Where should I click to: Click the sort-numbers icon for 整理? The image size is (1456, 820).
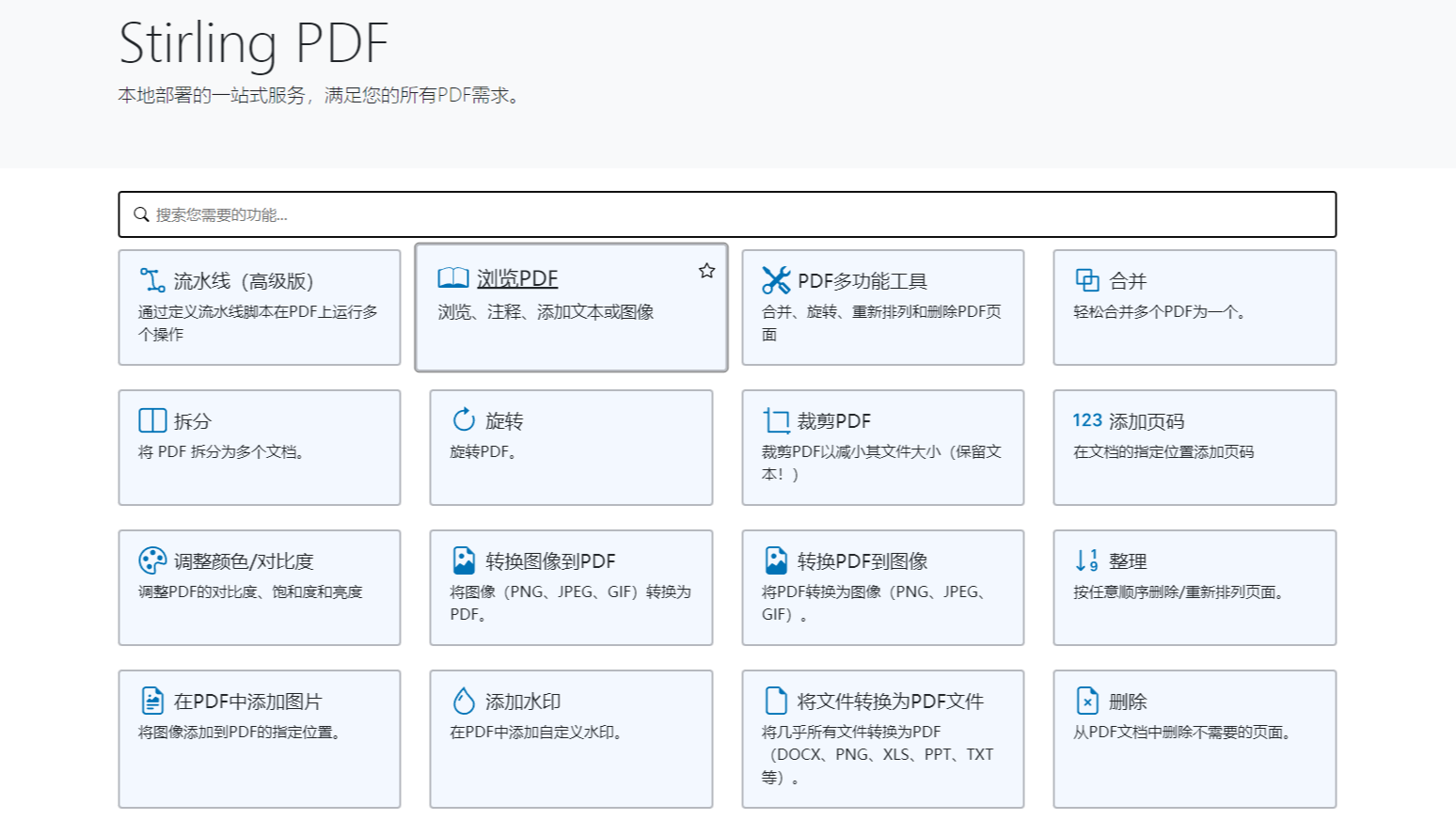point(1087,560)
